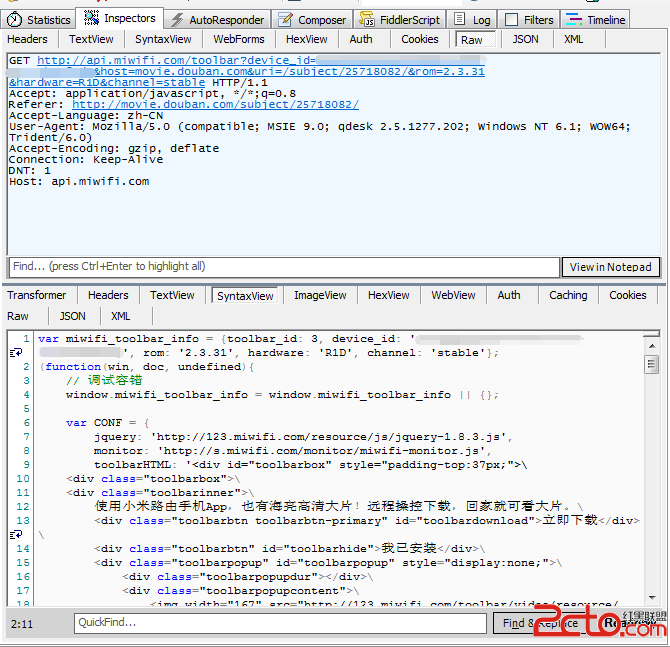
Task: Switch to the Timeline tab
Action: 596,20
